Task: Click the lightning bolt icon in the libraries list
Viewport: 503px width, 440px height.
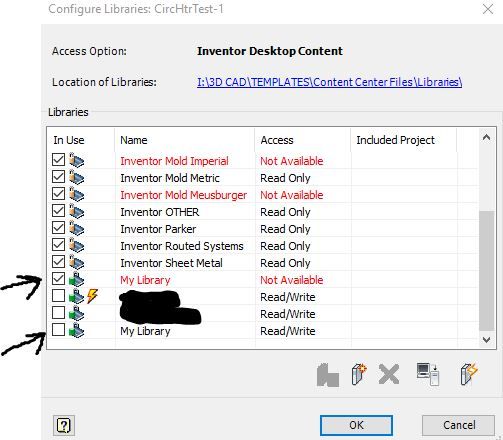Action: coord(92,296)
